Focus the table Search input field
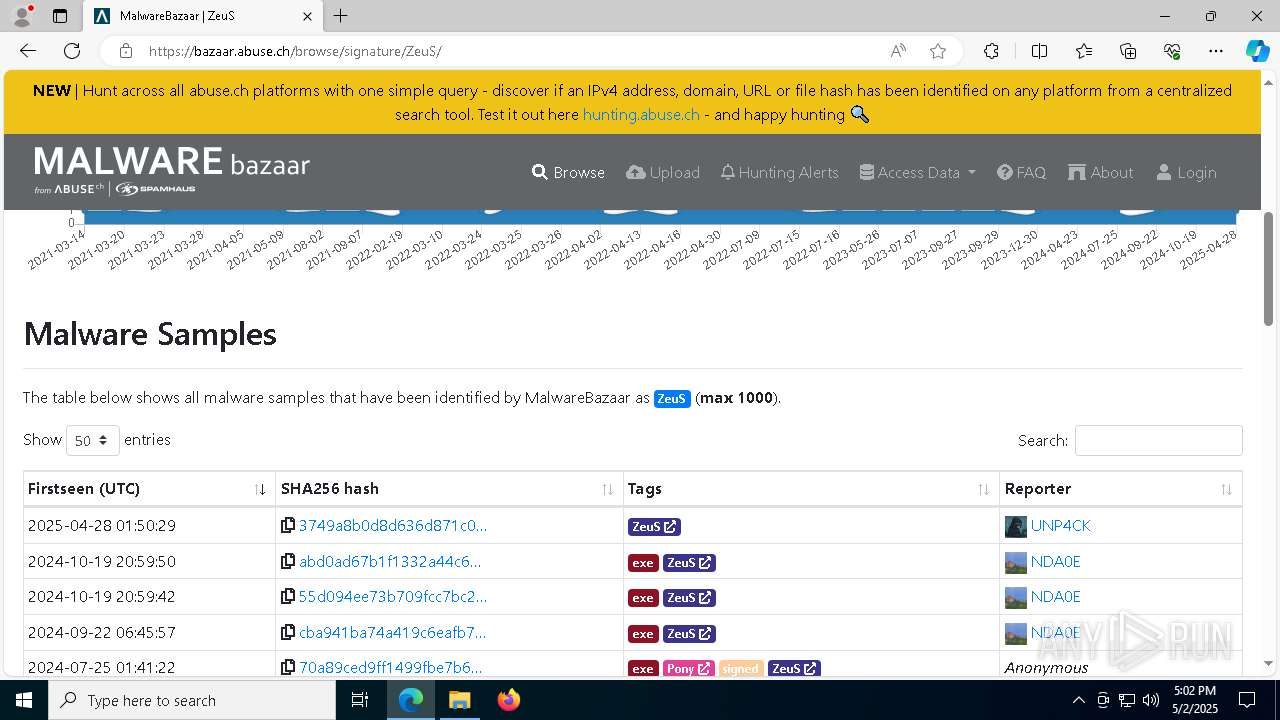This screenshot has height=720, width=1280. point(1158,440)
